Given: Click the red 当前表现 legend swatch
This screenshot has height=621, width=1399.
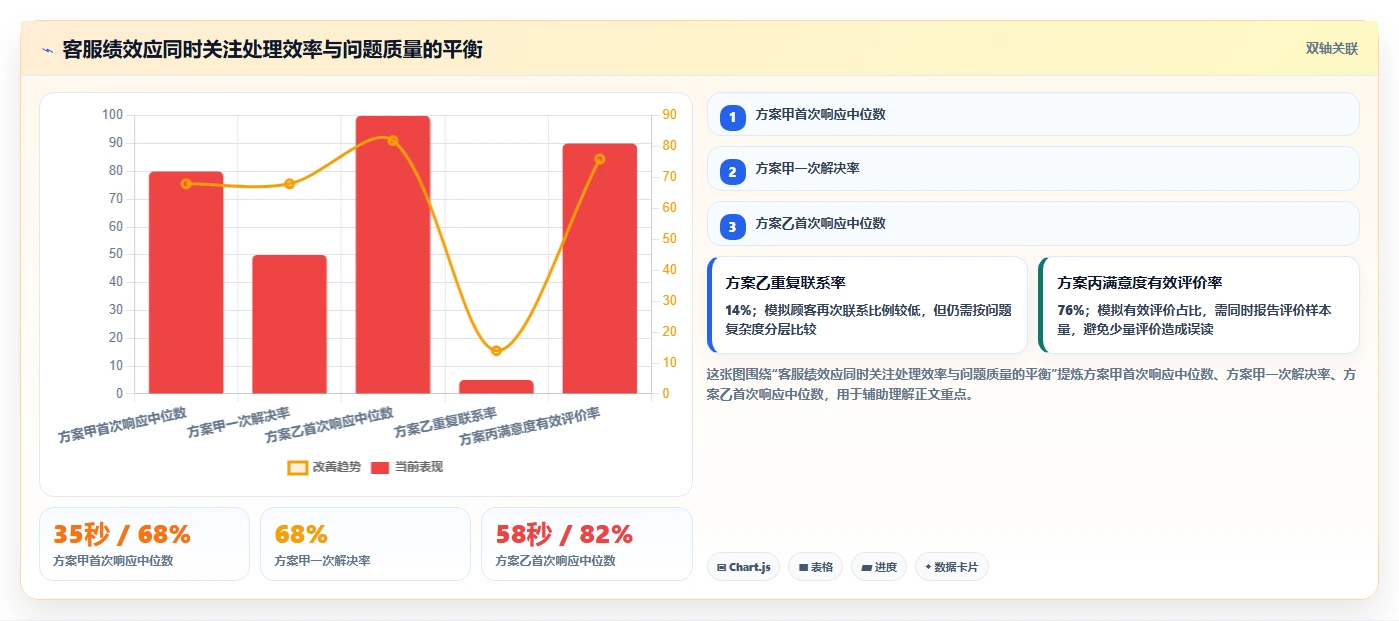Looking at the screenshot, I should coord(380,467).
